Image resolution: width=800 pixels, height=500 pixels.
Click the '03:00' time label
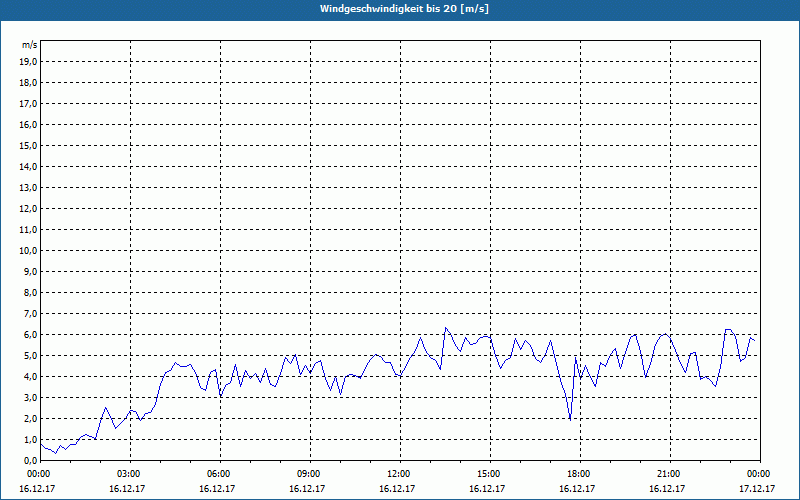[x=131, y=474]
